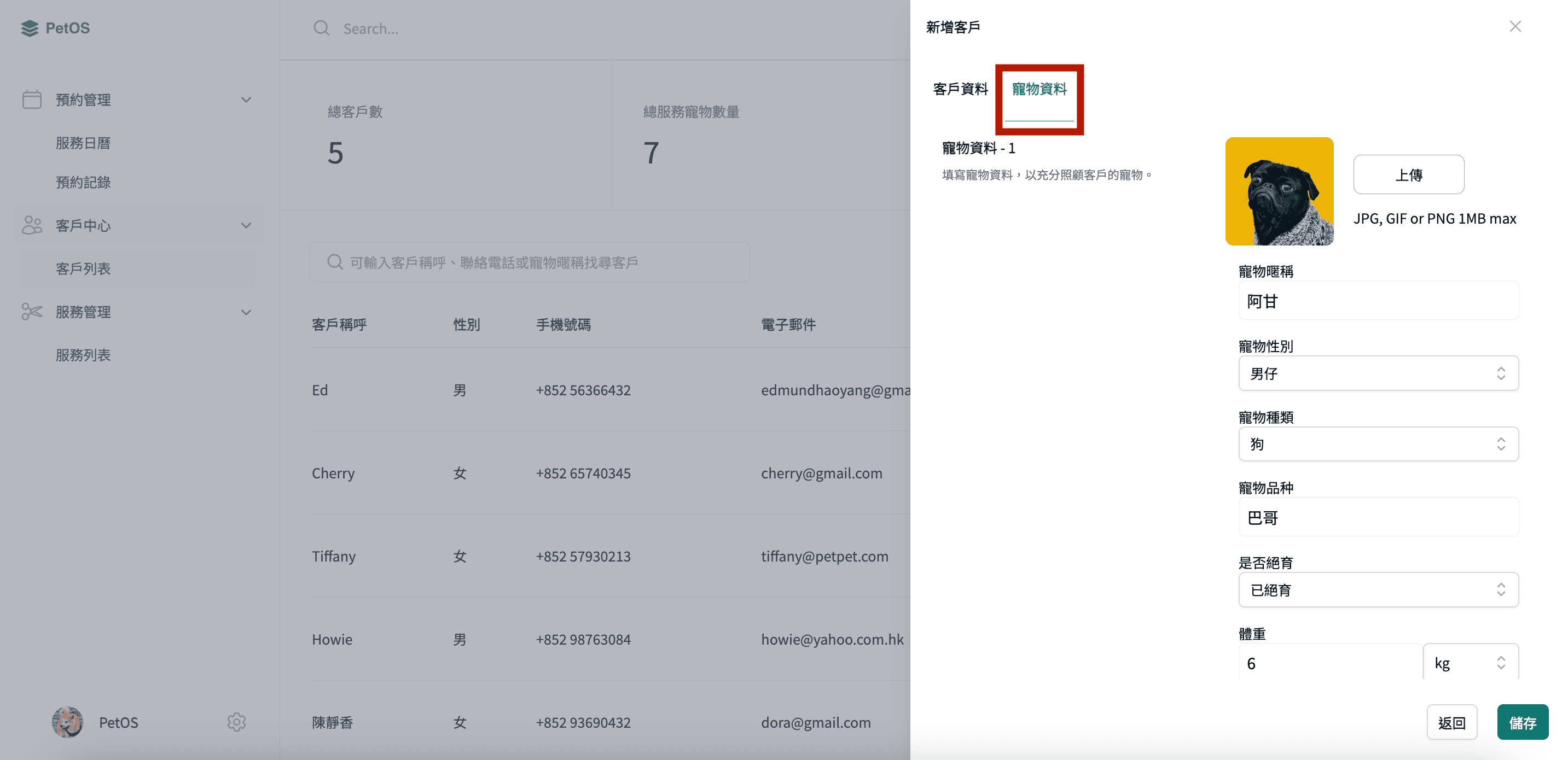Click the scissors icon beside 服務管理
1568x760 pixels.
pos(32,312)
